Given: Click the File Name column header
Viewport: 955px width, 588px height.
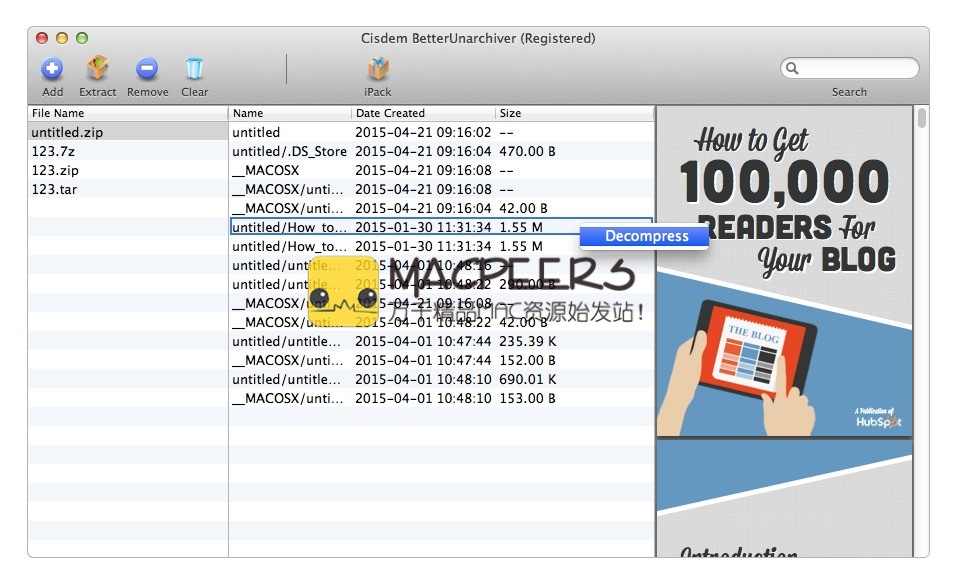Looking at the screenshot, I should (127, 113).
